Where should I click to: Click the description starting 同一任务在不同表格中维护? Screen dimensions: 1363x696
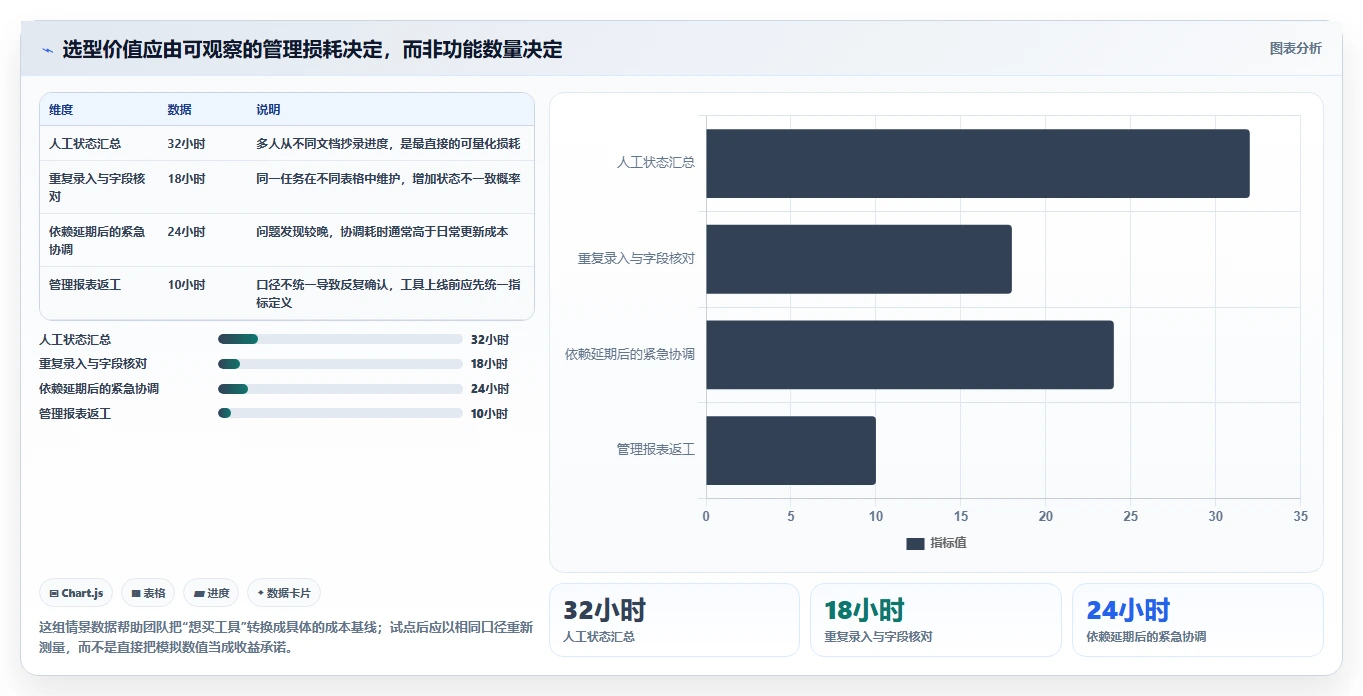[388, 179]
